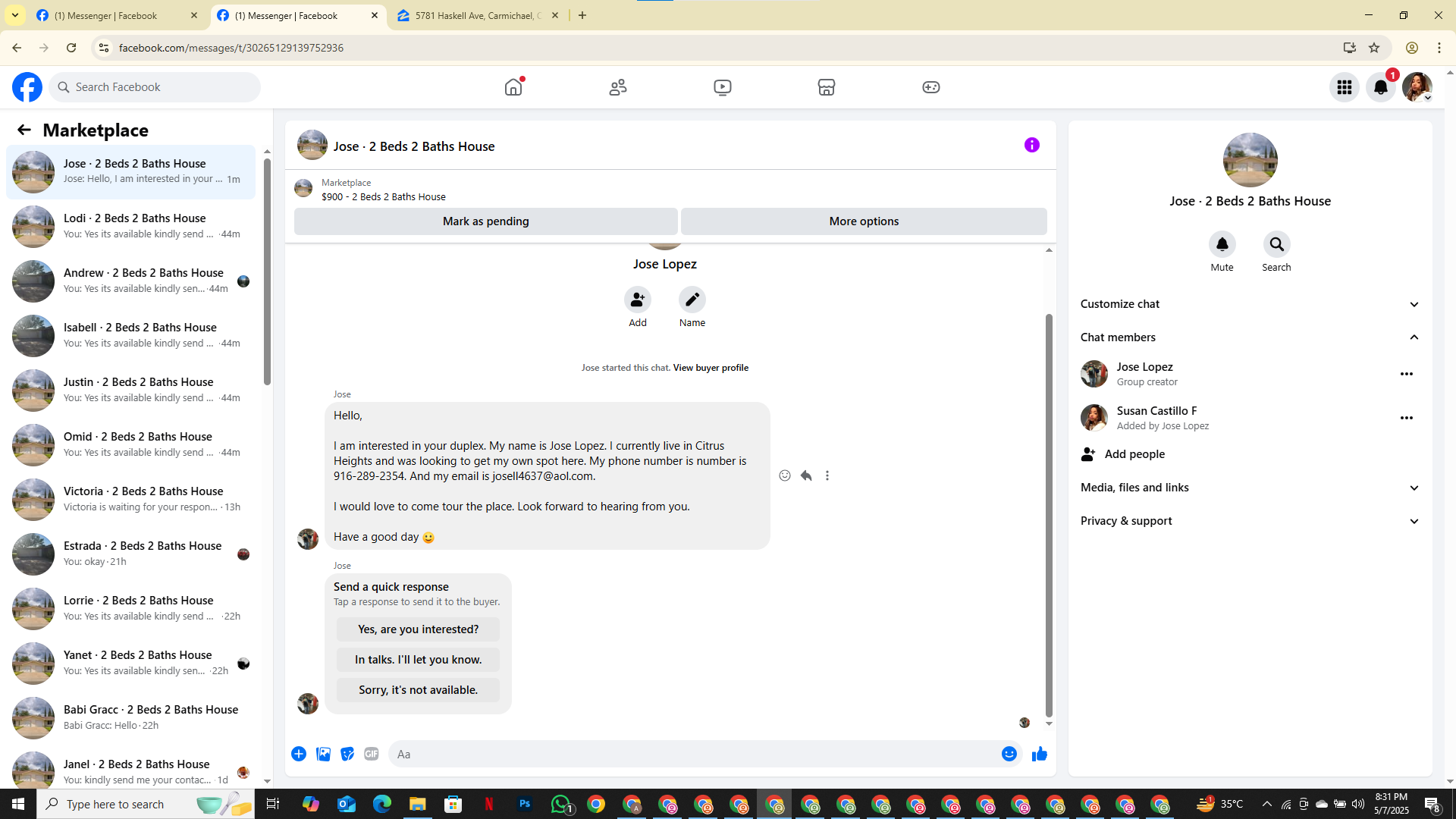Open the emoji picker in message box
The width and height of the screenshot is (1456, 819).
click(1009, 754)
